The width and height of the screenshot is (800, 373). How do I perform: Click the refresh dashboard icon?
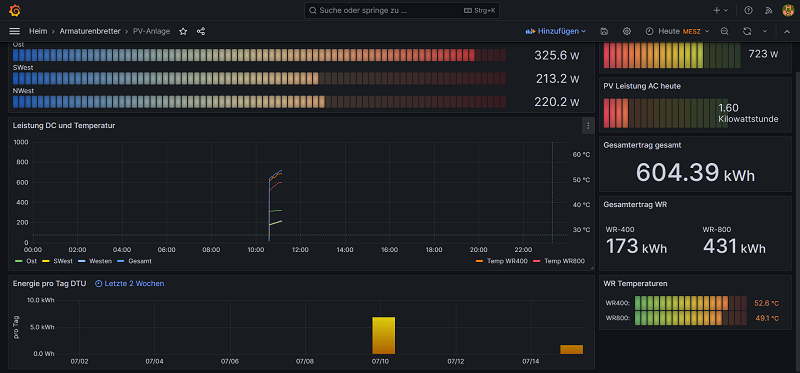[x=747, y=31]
